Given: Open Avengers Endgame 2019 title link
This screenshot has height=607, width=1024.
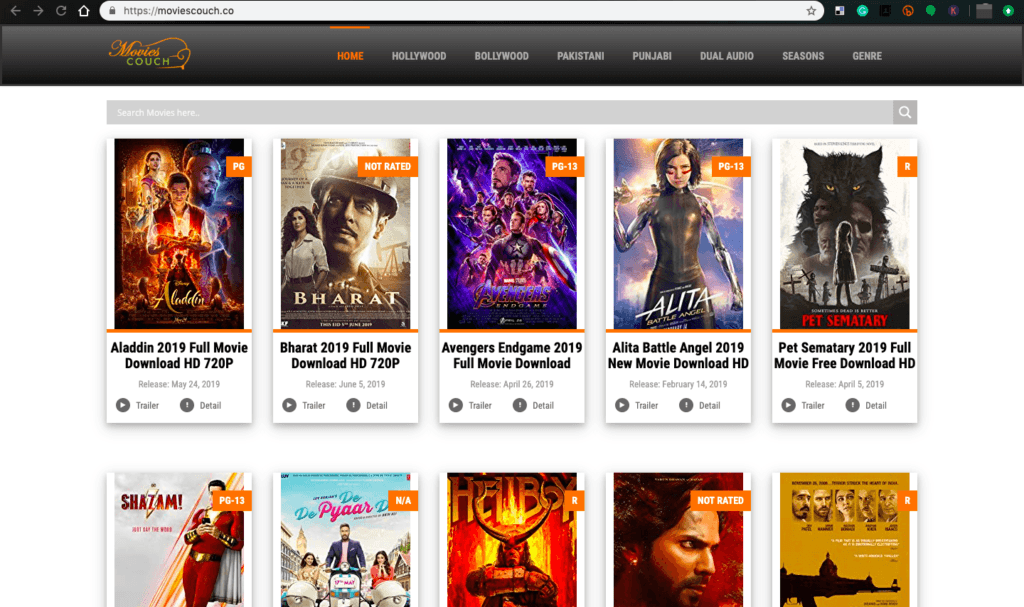Looking at the screenshot, I should tap(512, 355).
